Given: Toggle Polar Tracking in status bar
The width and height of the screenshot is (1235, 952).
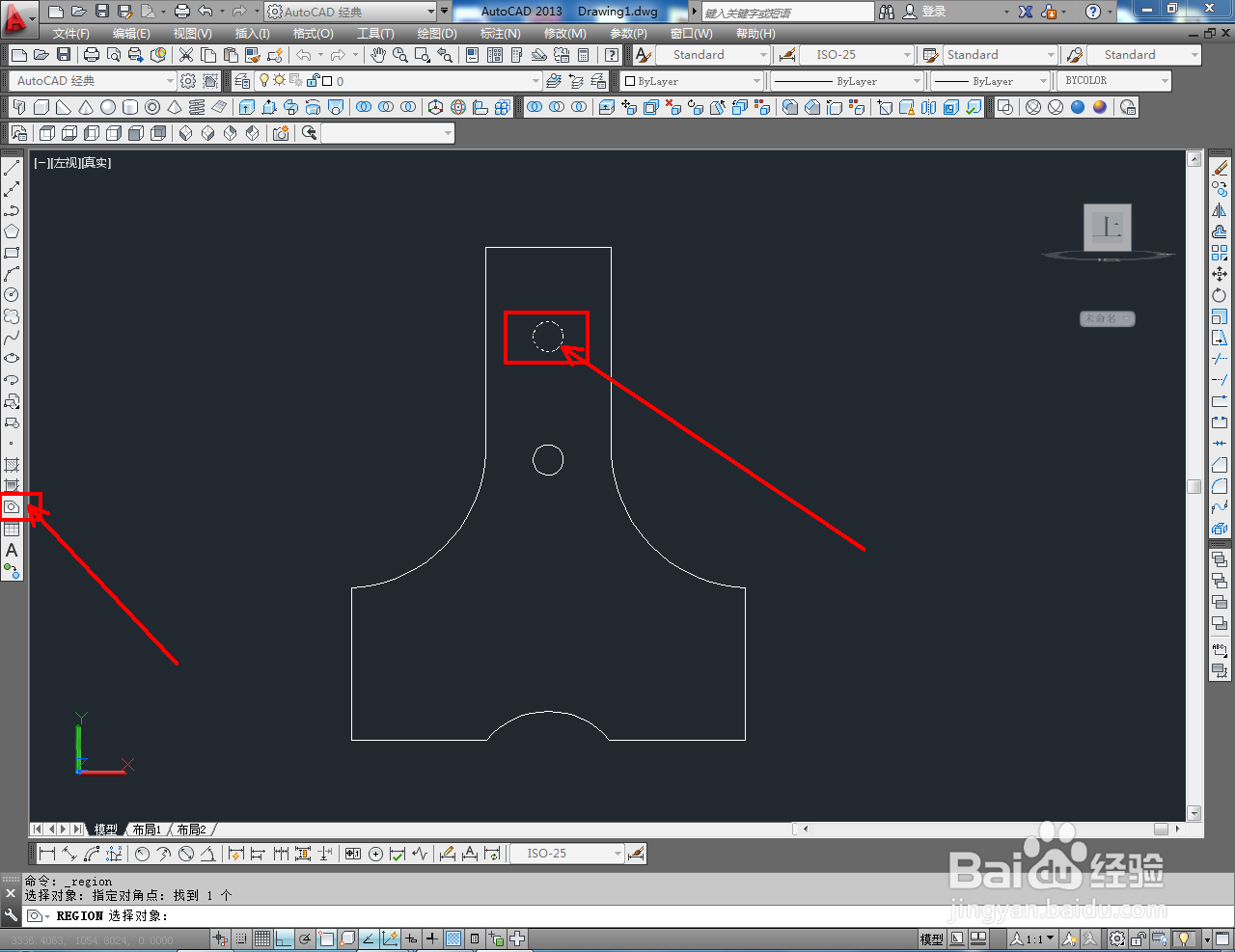Looking at the screenshot, I should 305,938.
